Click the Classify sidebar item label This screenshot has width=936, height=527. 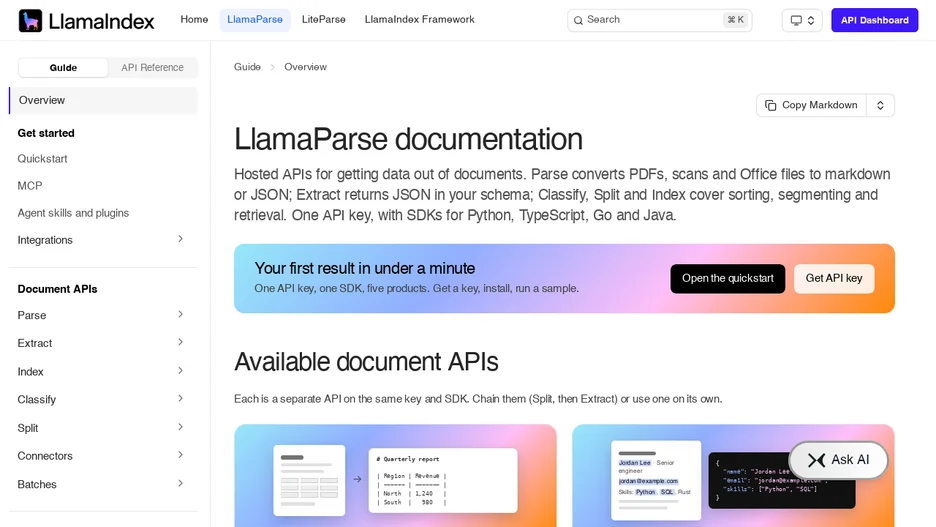click(36, 399)
